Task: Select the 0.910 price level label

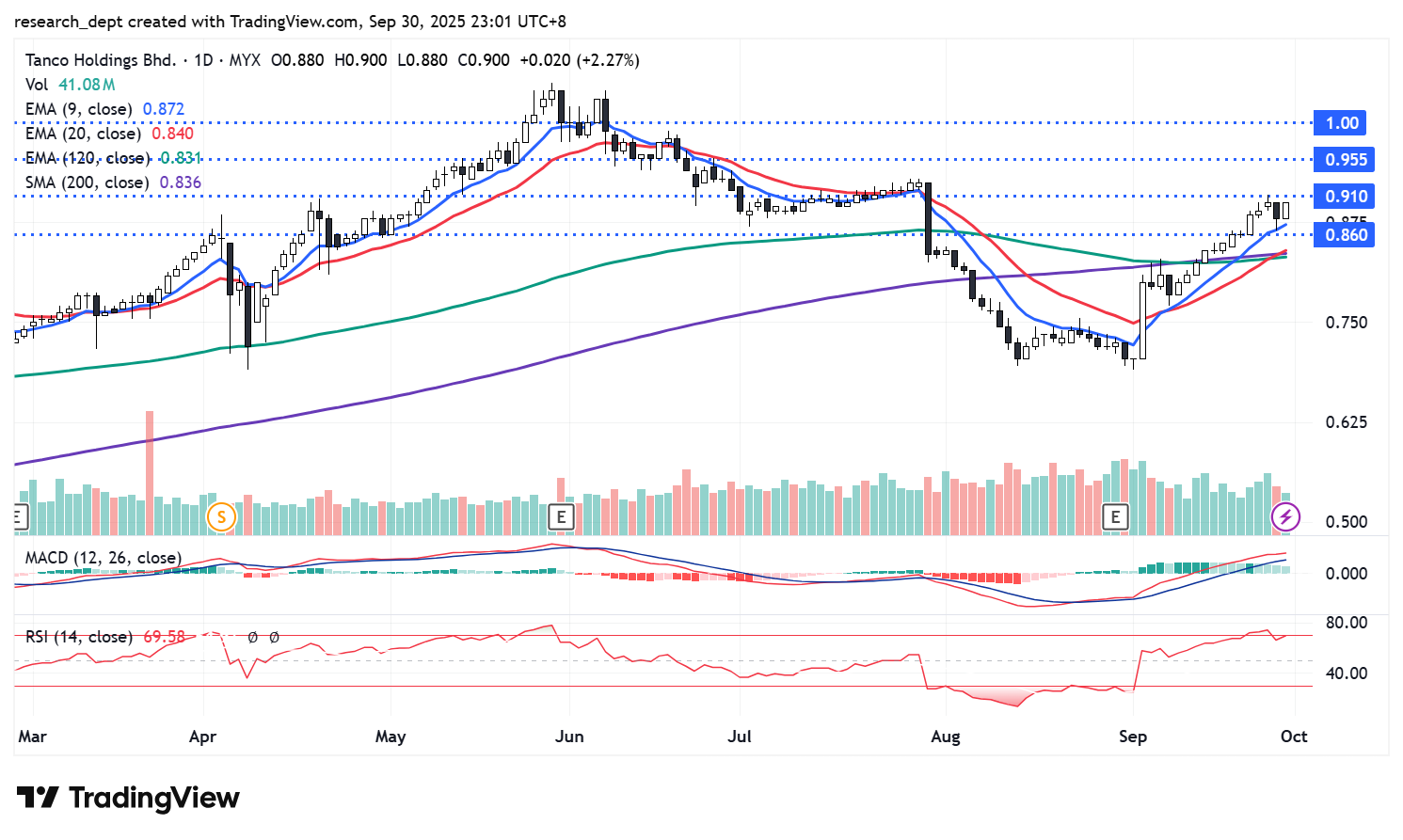Action: pos(1346,197)
